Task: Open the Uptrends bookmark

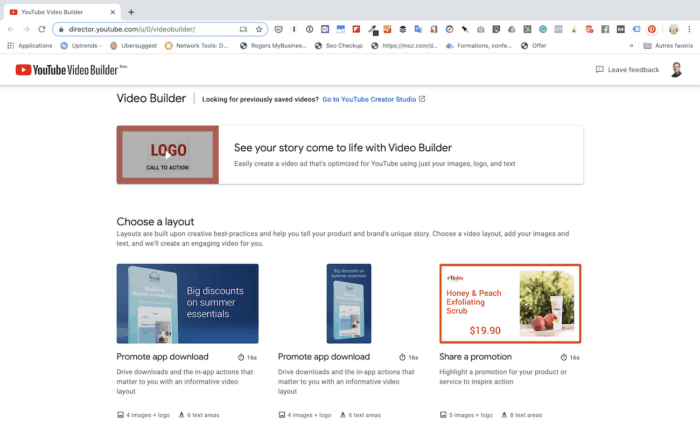Action: click(x=81, y=46)
